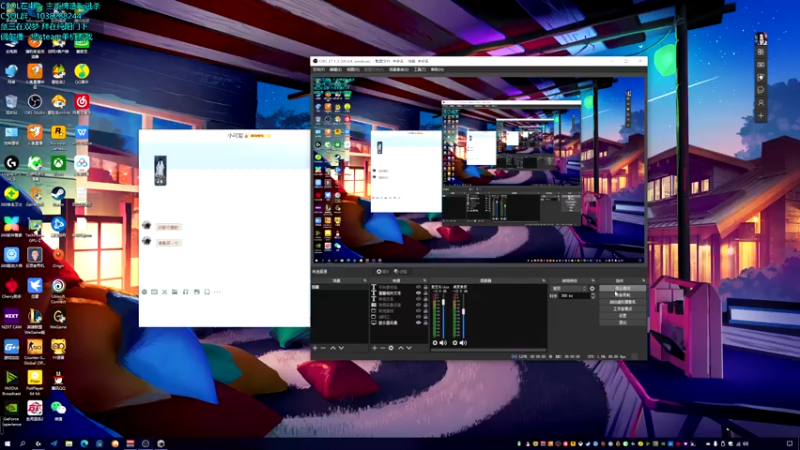This screenshot has width=800, height=450.
Task: Click the Windows Start button on the taskbar
Action: 7,444
